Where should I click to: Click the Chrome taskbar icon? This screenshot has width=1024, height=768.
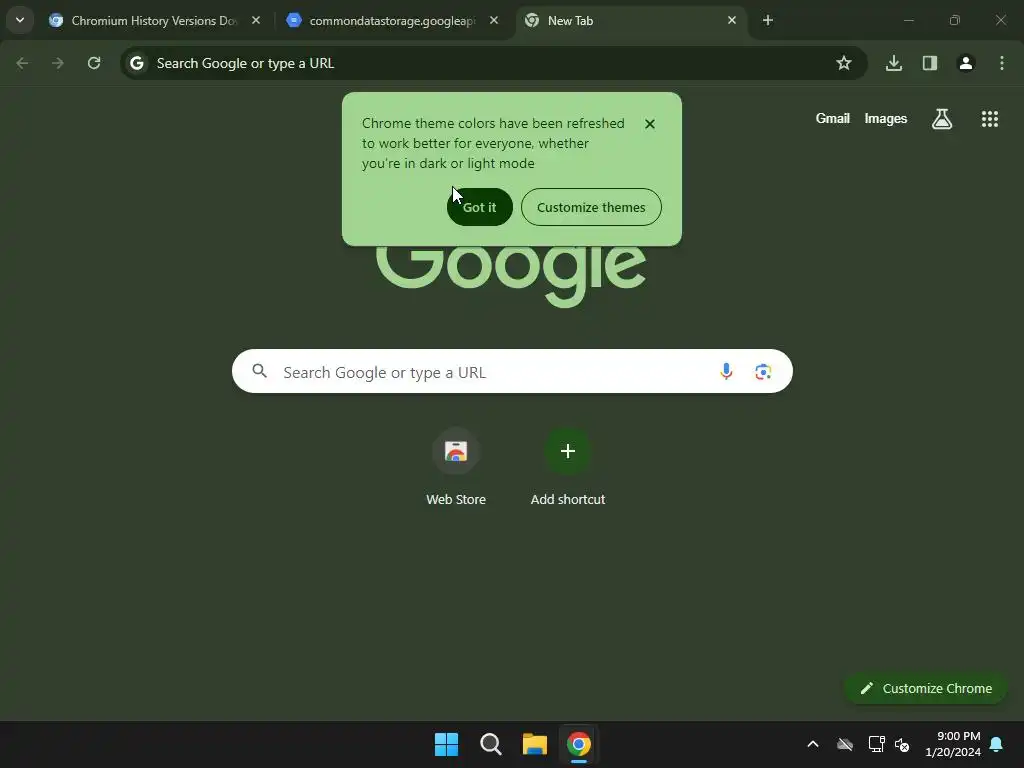click(579, 744)
